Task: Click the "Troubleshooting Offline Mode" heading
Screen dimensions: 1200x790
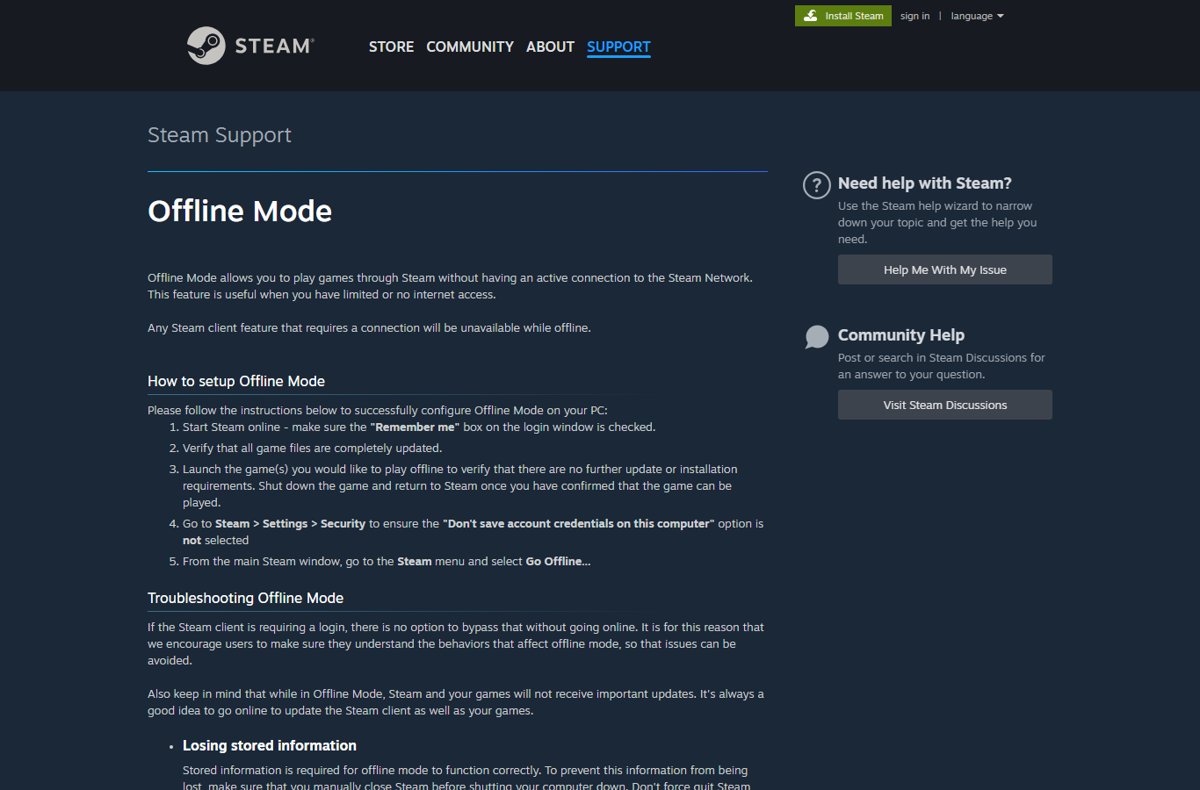Action: pyautogui.click(x=246, y=598)
